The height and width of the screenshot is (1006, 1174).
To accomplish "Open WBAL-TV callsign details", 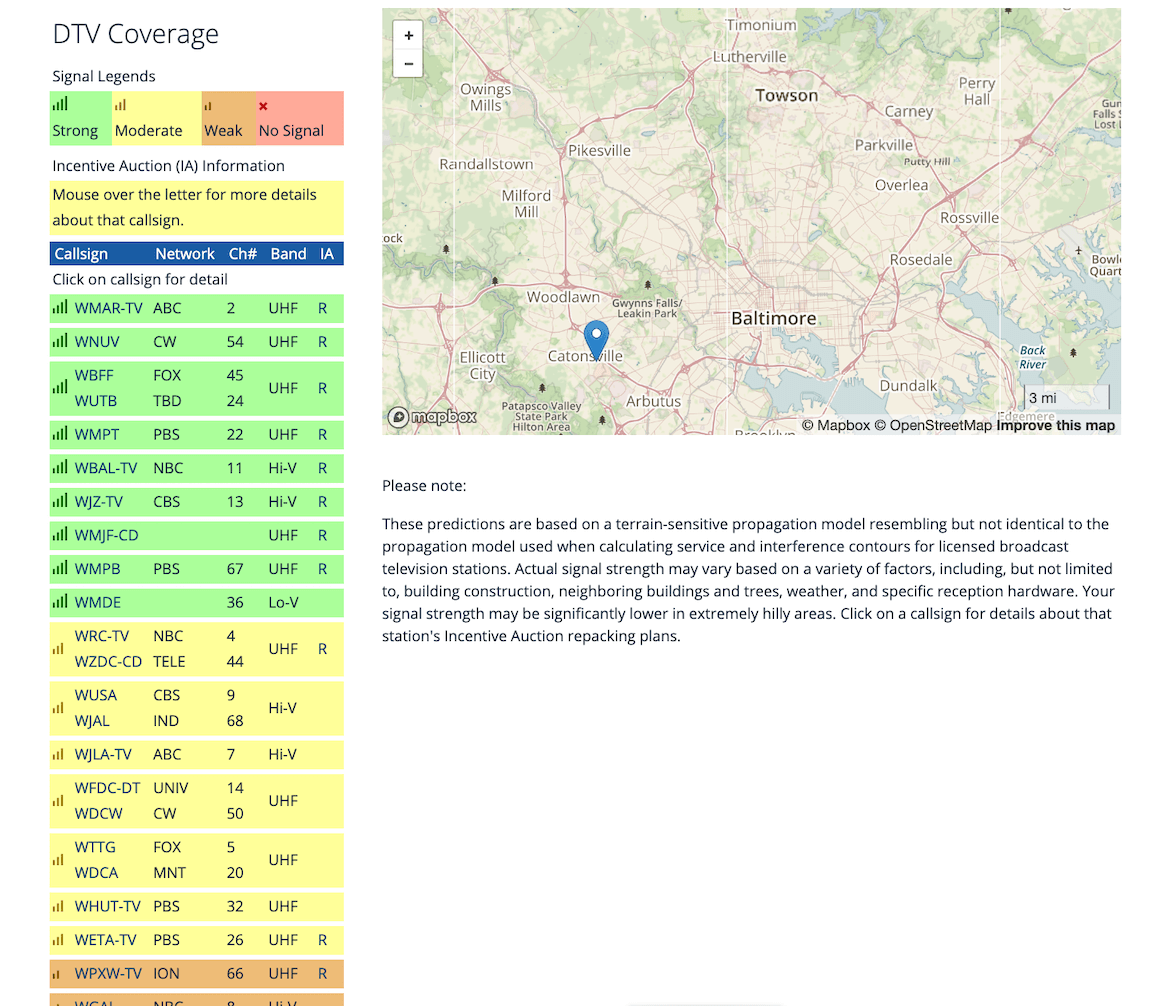I will [x=106, y=469].
